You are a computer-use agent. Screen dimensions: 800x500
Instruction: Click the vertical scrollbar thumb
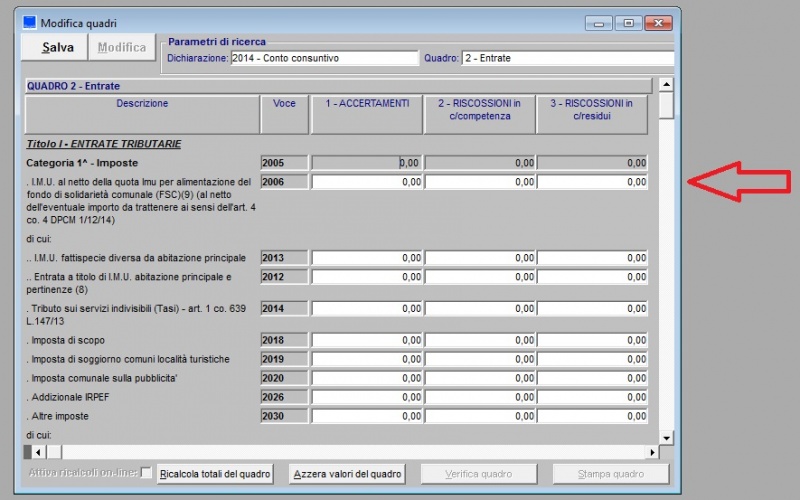(666, 106)
